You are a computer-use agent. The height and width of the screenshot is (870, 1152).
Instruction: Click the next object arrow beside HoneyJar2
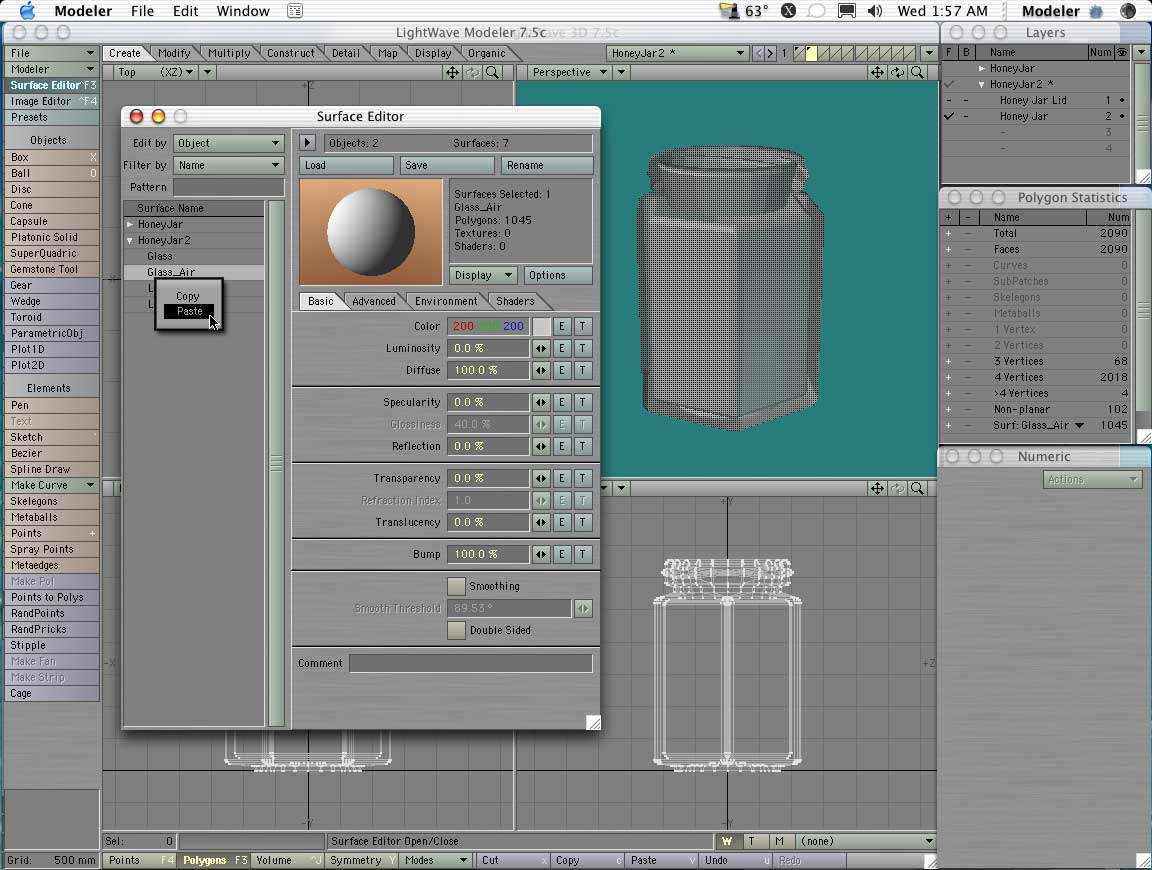click(x=770, y=53)
